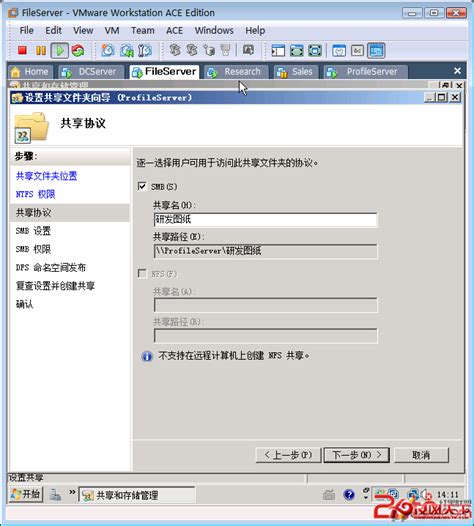Image resolution: width=474 pixels, height=526 pixels.
Task: Switch to the ProfileServer tab
Action: pos(366,72)
